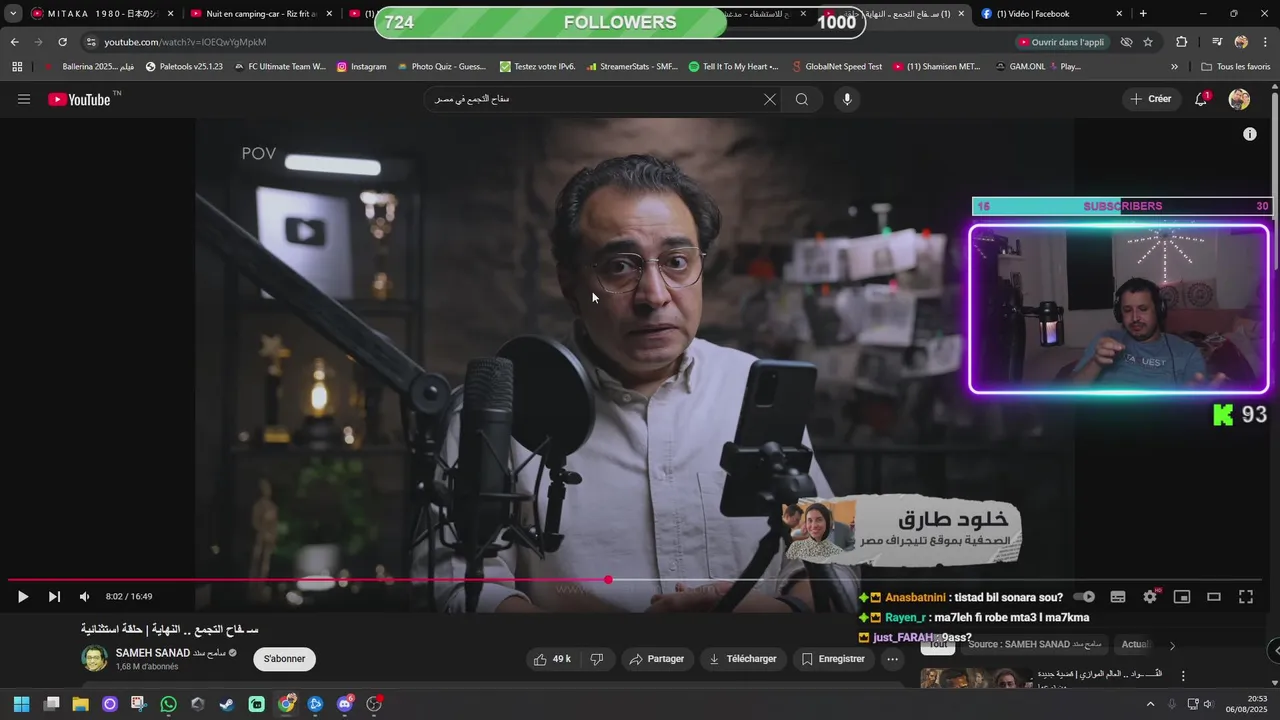This screenshot has width=1280, height=720.
Task: Open the Instagram bookmark
Action: pos(361,67)
